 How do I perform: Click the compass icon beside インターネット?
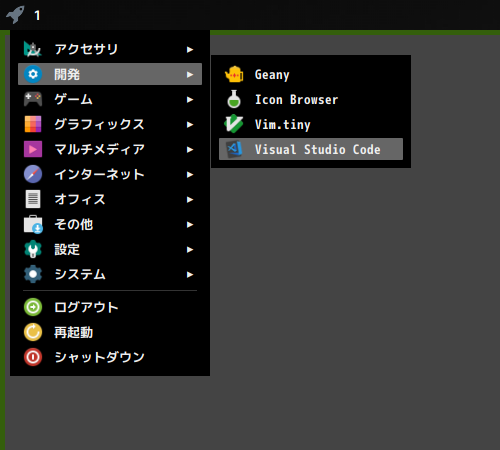pyautogui.click(x=33, y=174)
